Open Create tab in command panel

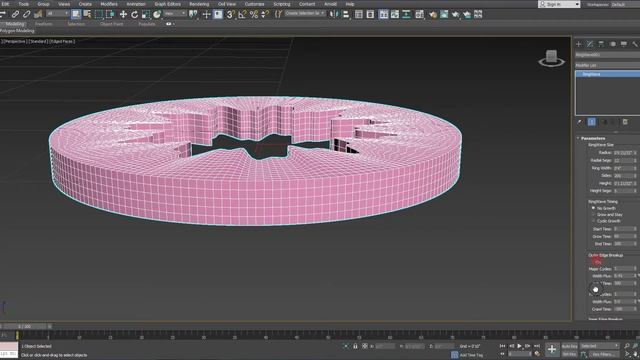click(579, 44)
